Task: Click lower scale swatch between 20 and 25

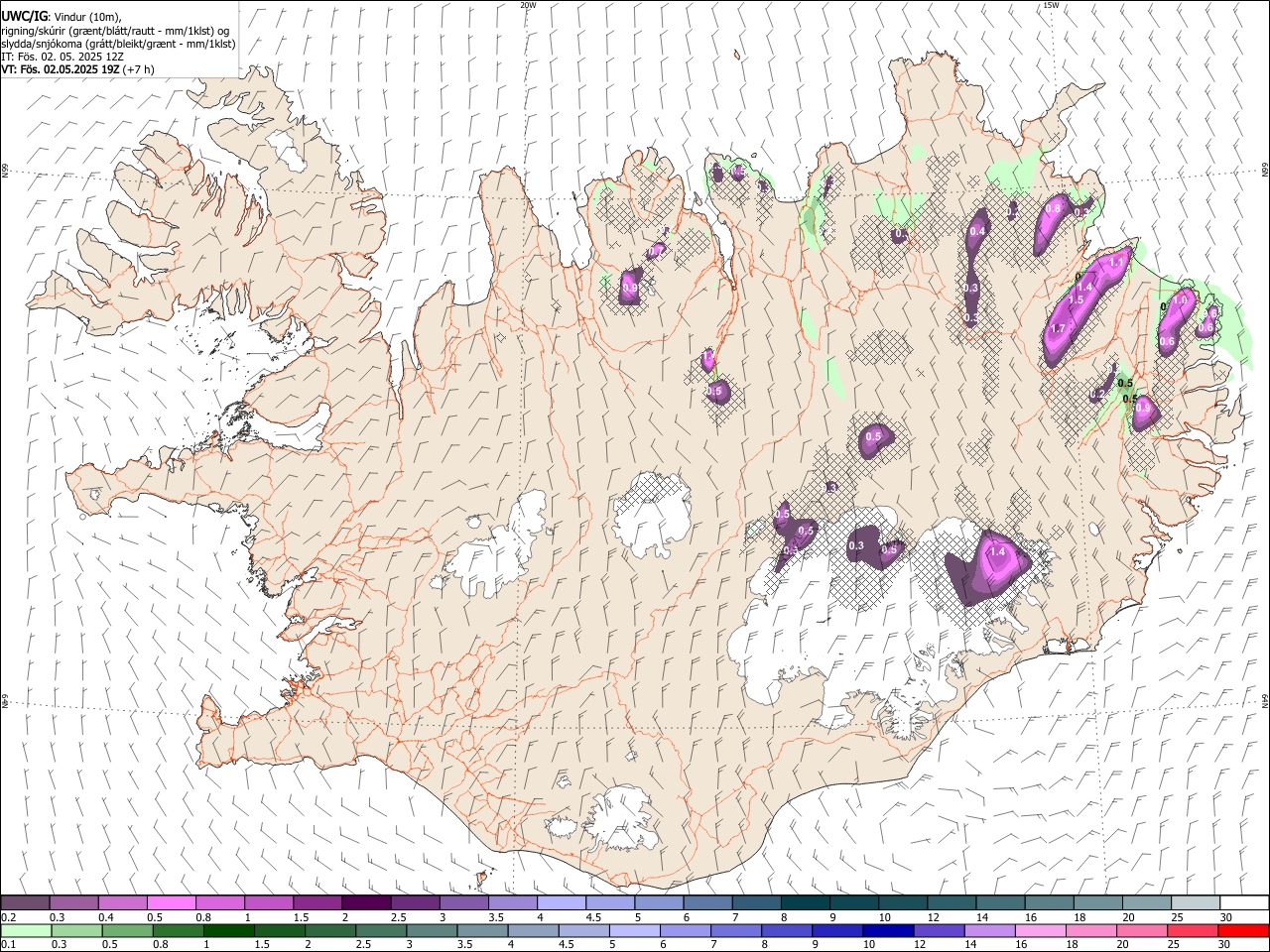Action: click(x=1142, y=930)
